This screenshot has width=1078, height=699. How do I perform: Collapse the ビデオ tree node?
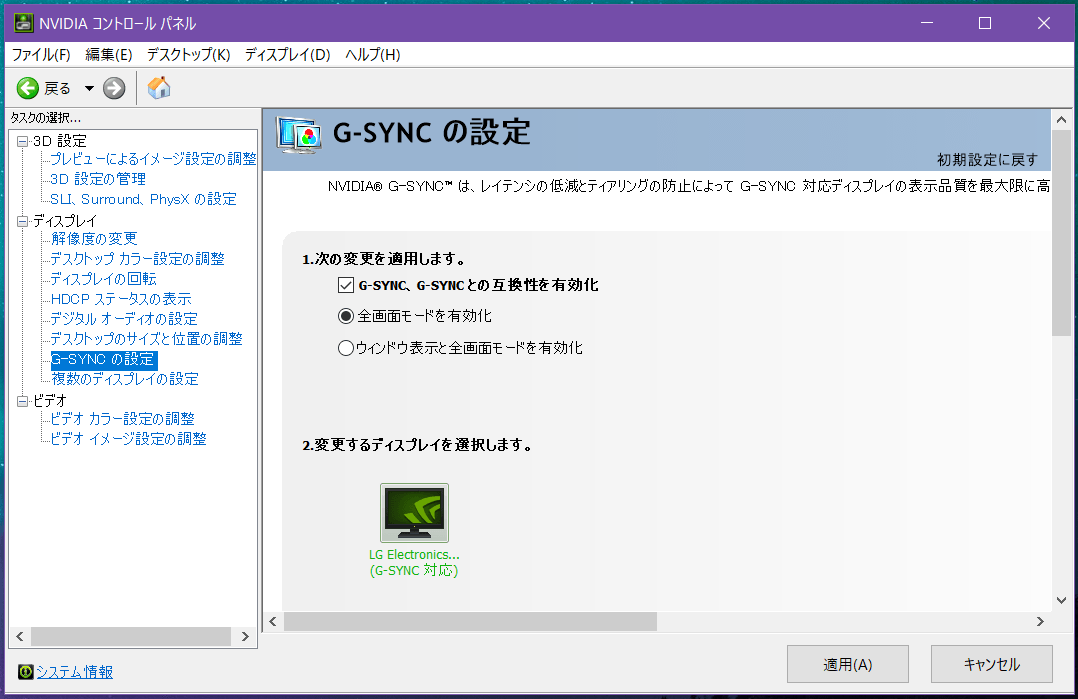coord(23,401)
